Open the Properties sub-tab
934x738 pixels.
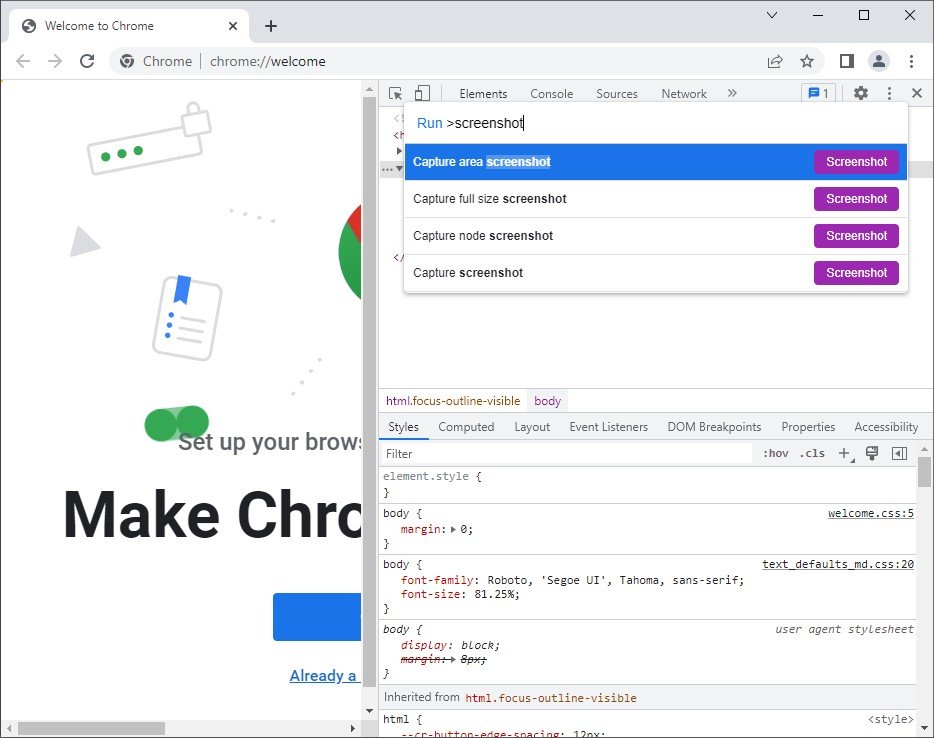(x=808, y=427)
